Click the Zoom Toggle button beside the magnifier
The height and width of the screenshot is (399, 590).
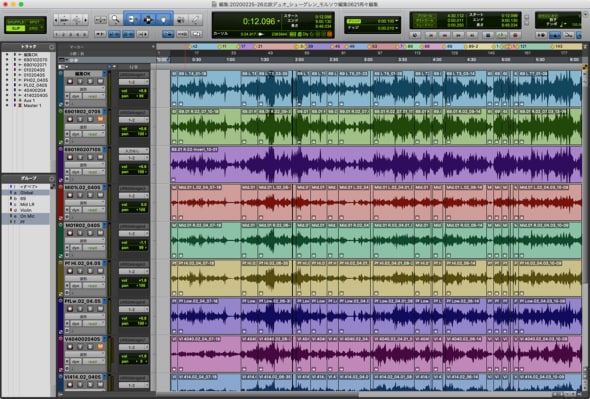(100, 20)
